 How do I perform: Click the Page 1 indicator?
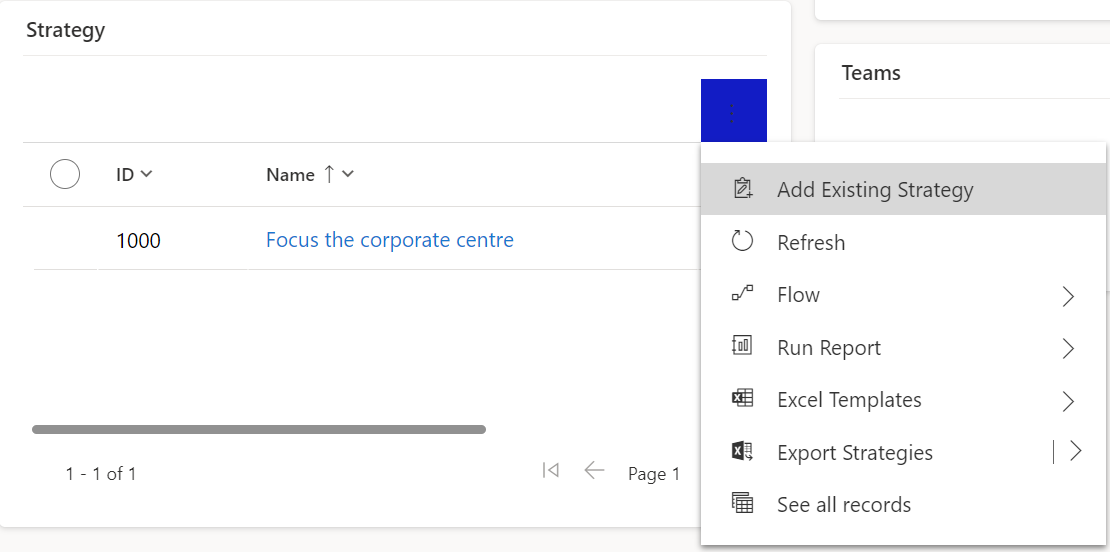653,474
